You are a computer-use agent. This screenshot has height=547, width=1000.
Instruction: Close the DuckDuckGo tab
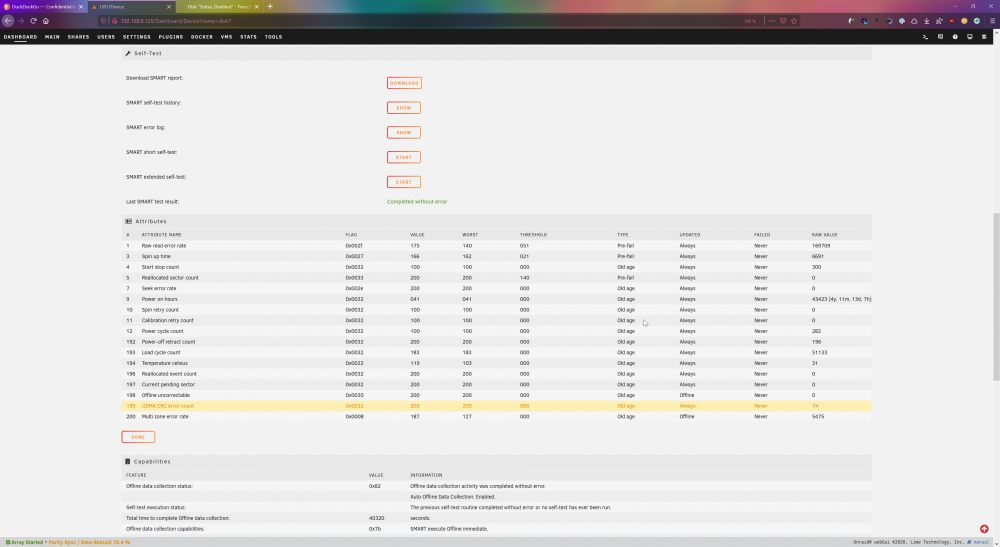pos(81,6)
